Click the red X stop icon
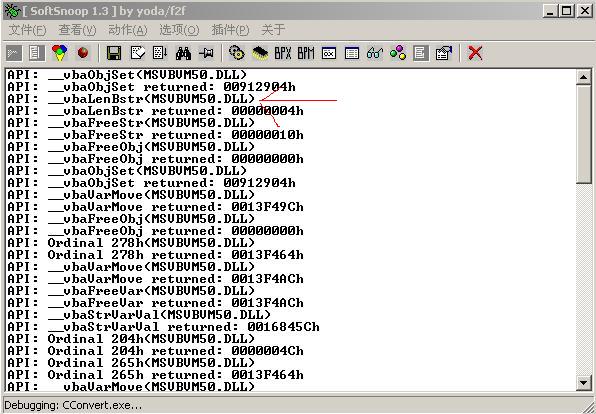596x414 pixels. tap(475, 53)
